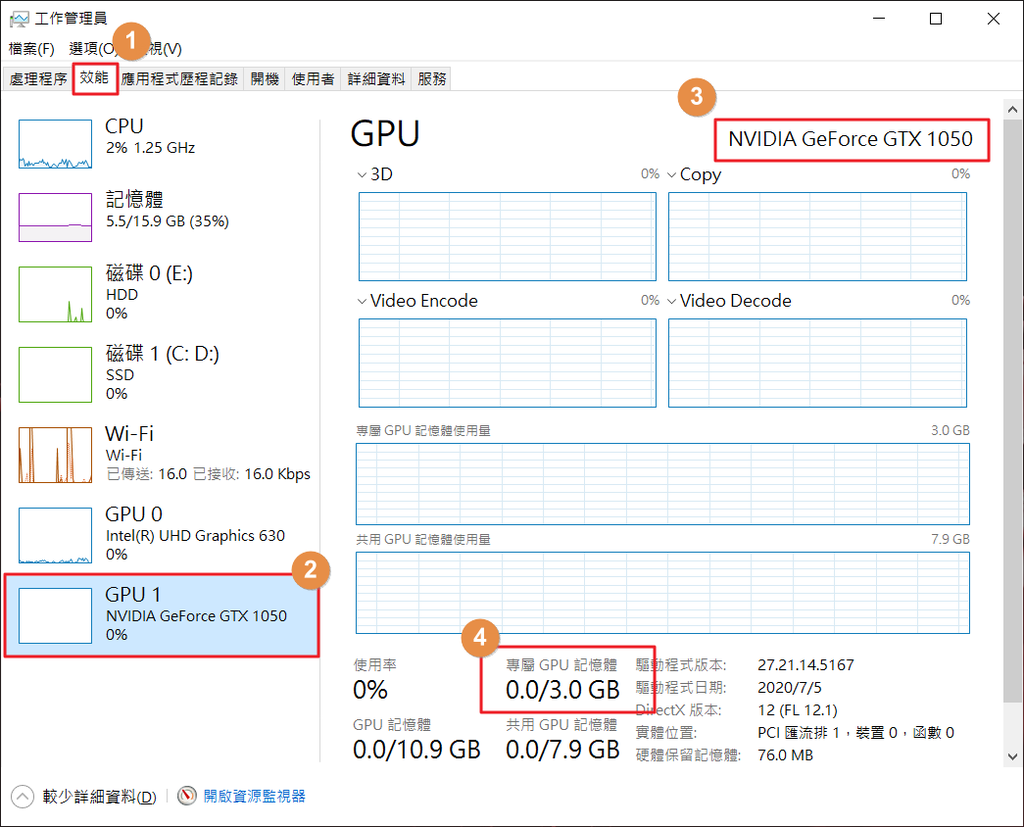Select the 記憶體 5.5/15.9 GB (35%) entry
This screenshot has height=827, width=1024.
162,218
